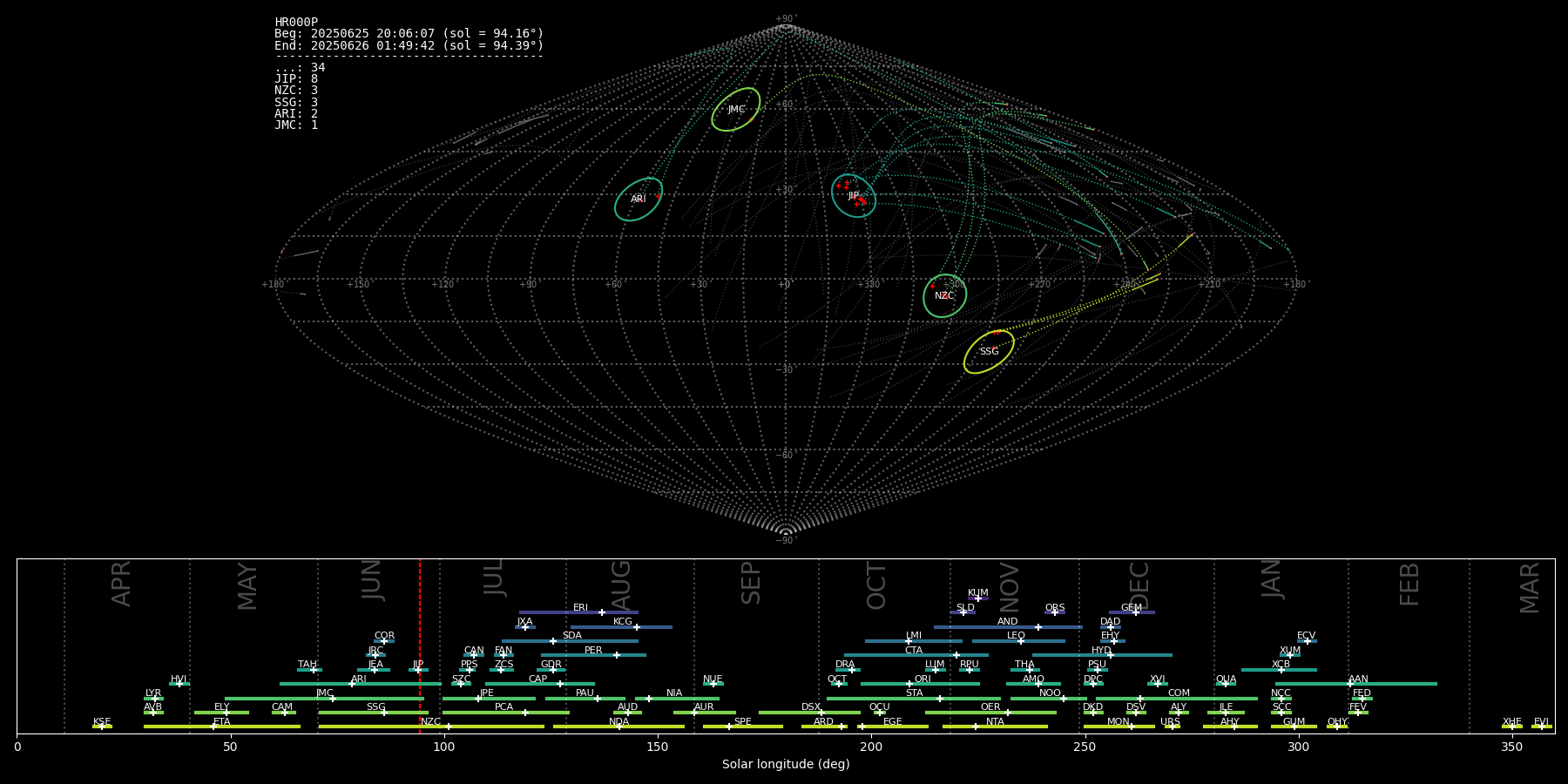Click the SPE shower label in timeline
Screen dimensions: 1568x784
coord(742,722)
